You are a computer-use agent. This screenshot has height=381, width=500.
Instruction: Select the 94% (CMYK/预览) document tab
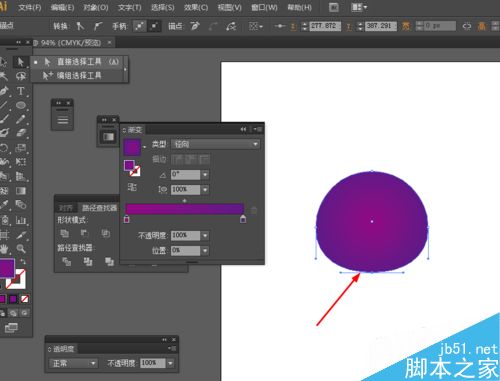[71, 43]
